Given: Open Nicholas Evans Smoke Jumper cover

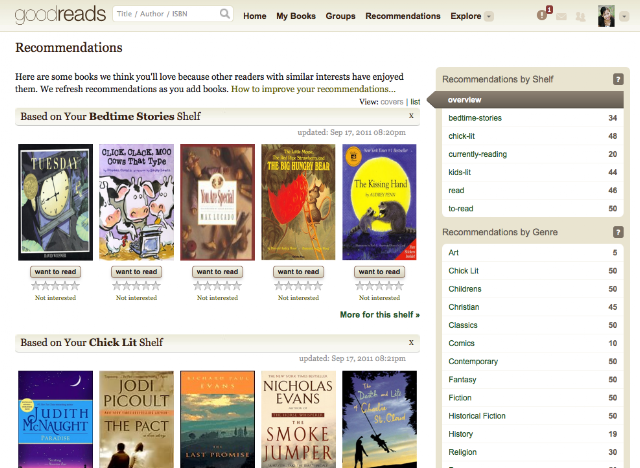Looking at the screenshot, I should [x=298, y=419].
